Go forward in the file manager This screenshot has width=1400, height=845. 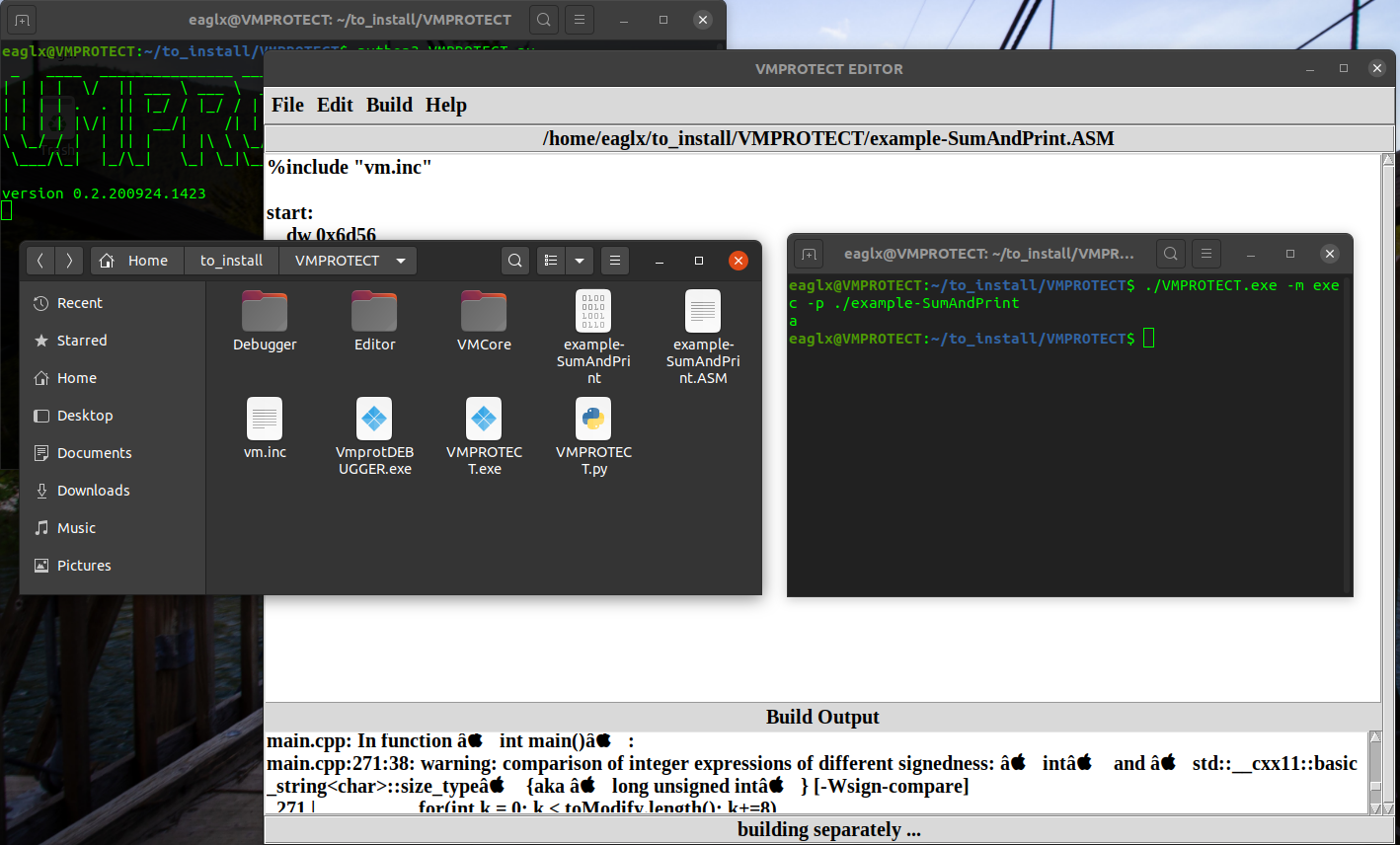(69, 261)
